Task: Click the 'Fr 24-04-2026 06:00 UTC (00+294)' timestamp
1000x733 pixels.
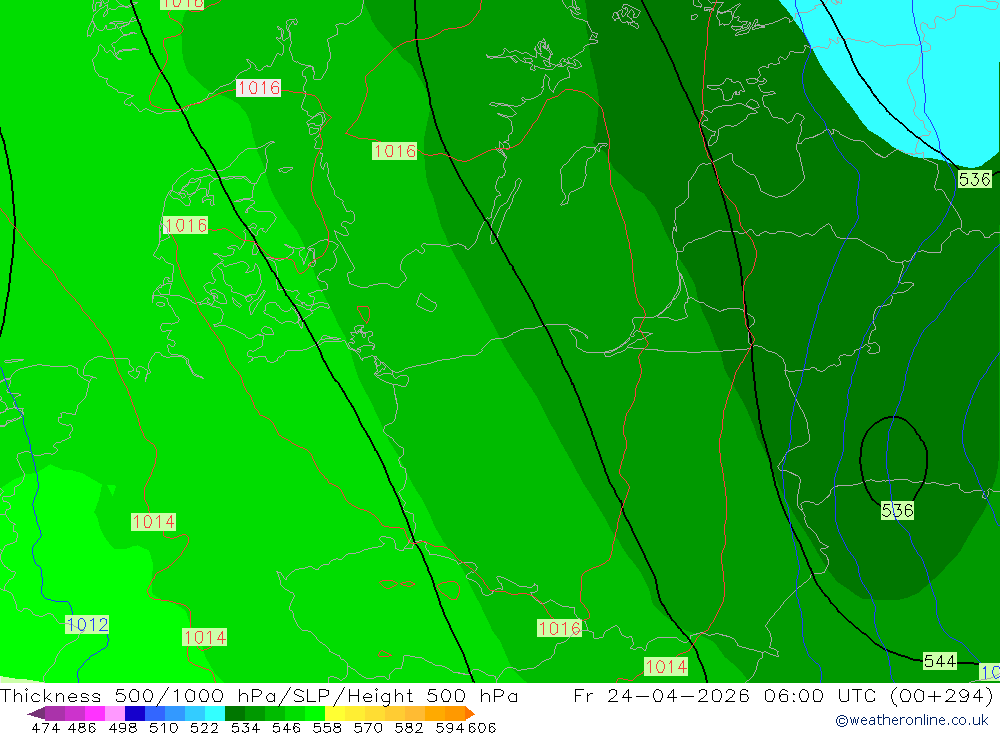Action: point(783,695)
